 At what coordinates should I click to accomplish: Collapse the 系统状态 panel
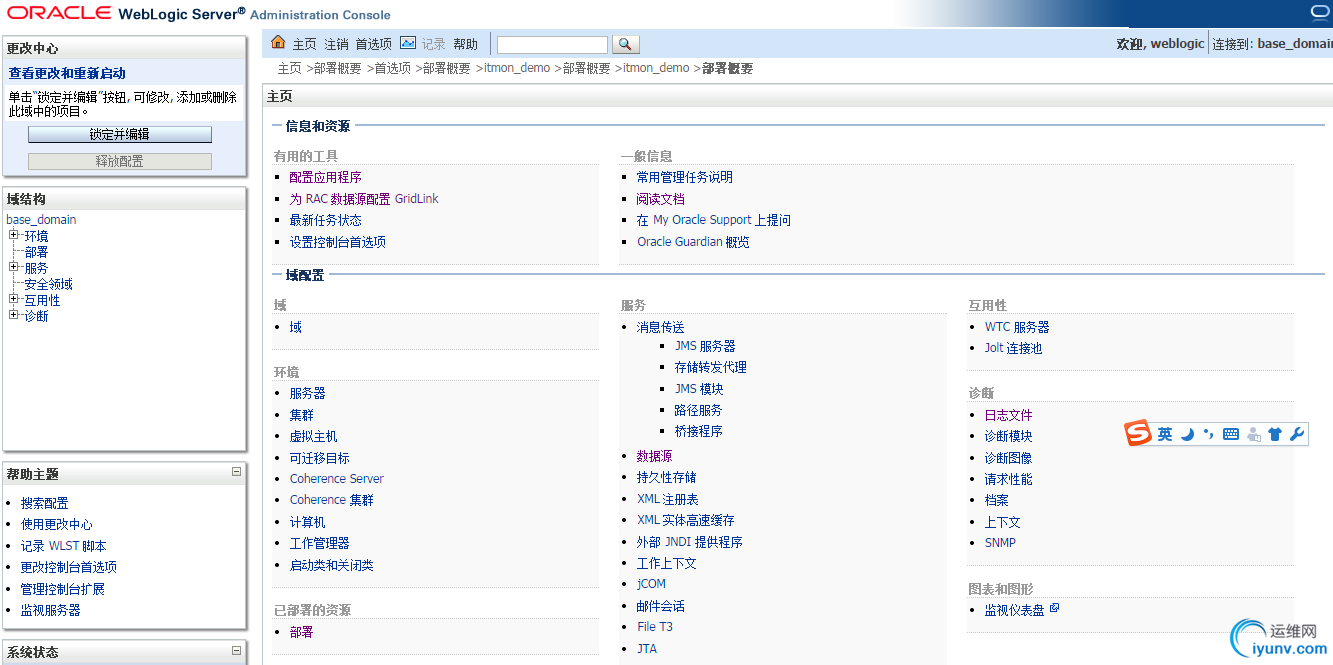click(x=236, y=649)
